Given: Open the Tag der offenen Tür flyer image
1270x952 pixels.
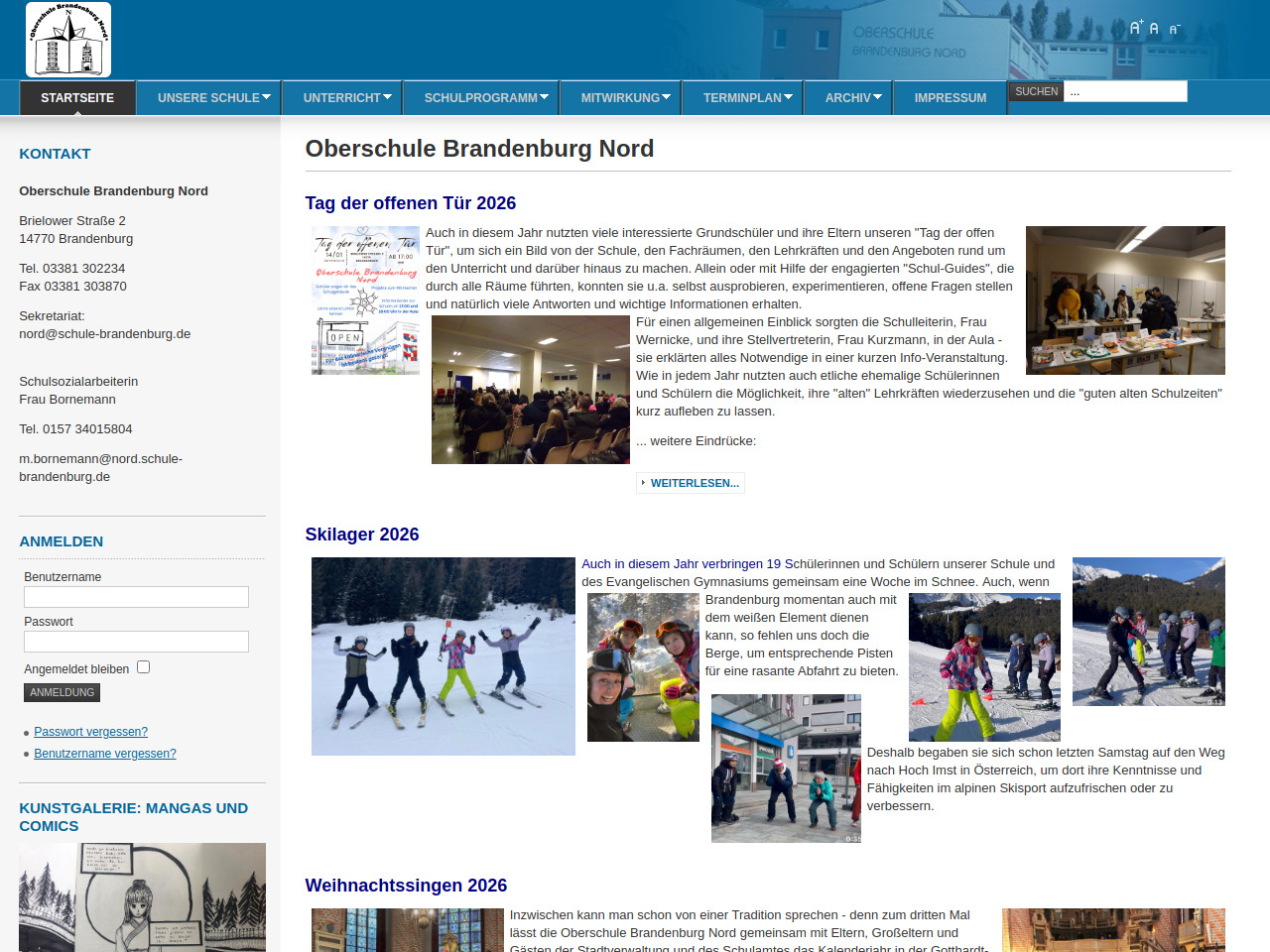Looking at the screenshot, I should tap(365, 300).
